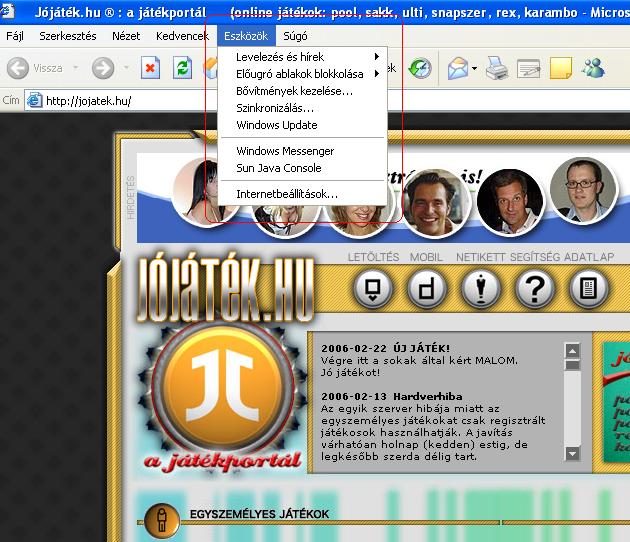630x542 pixels.
Task: Expand the Levelezés és hírek submenu
Action: pyautogui.click(x=303, y=57)
